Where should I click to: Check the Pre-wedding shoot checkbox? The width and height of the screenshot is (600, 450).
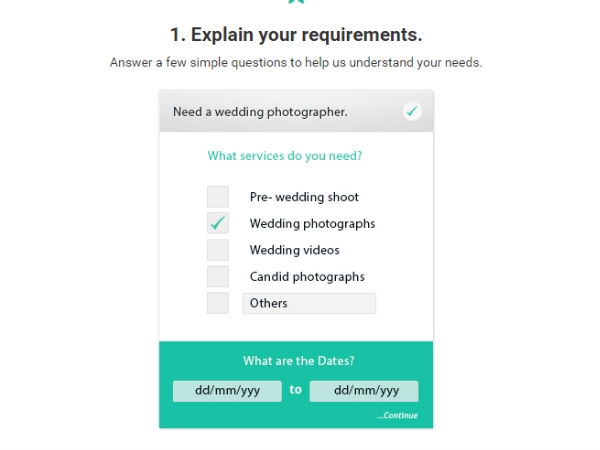(x=218, y=197)
